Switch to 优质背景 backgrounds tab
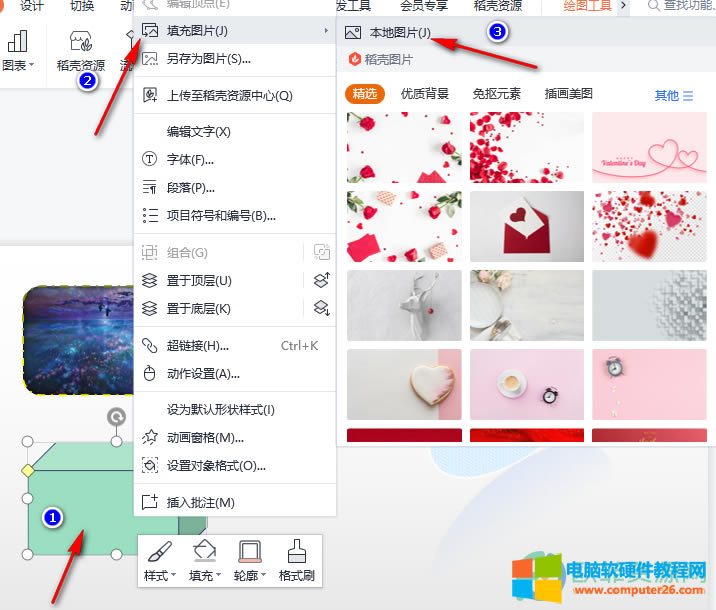The width and height of the screenshot is (716, 610). (x=425, y=94)
